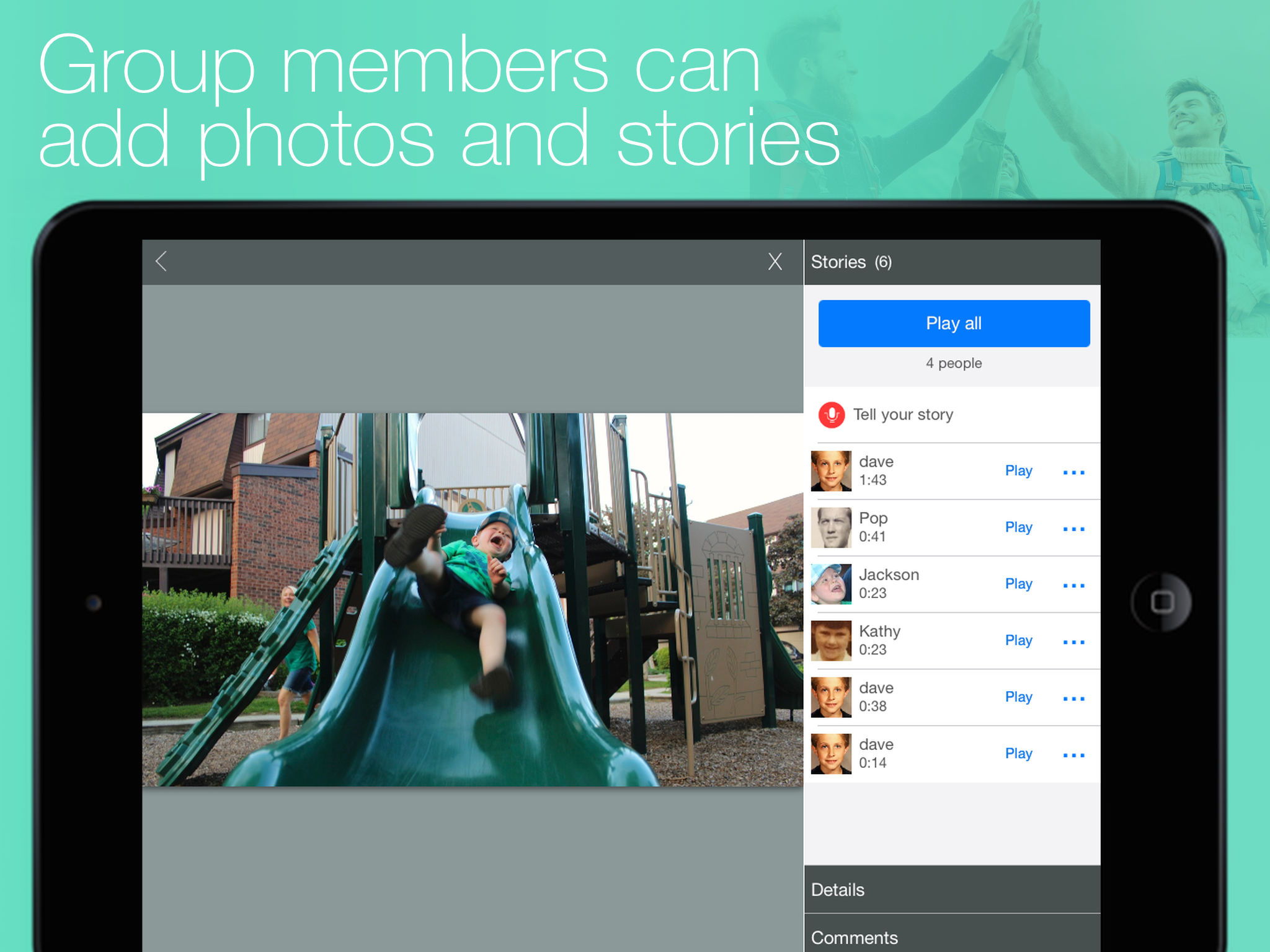1270x952 pixels.
Task: Expand the Details section
Action: click(x=952, y=889)
